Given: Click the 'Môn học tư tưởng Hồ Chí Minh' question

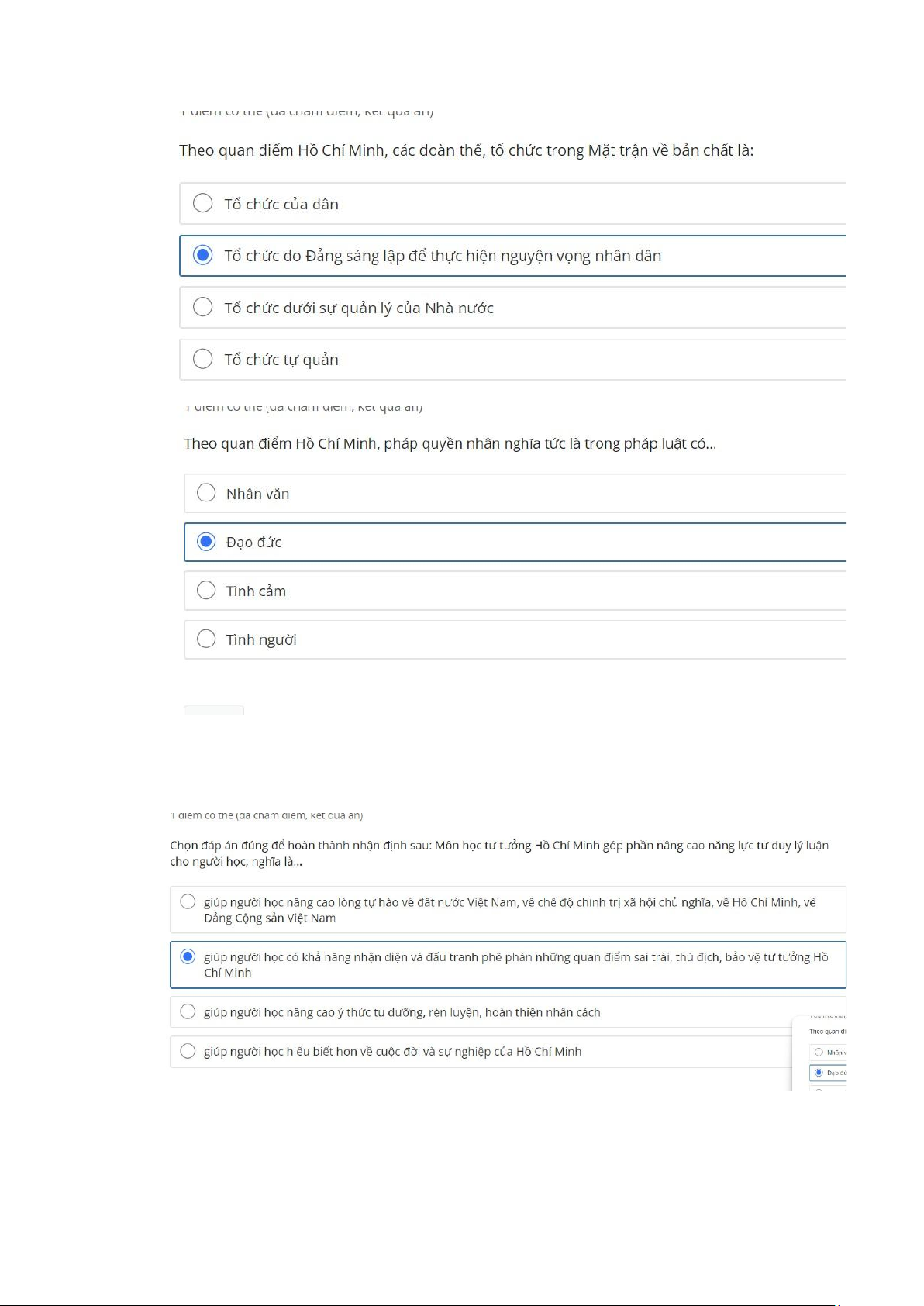Looking at the screenshot, I should (499, 853).
